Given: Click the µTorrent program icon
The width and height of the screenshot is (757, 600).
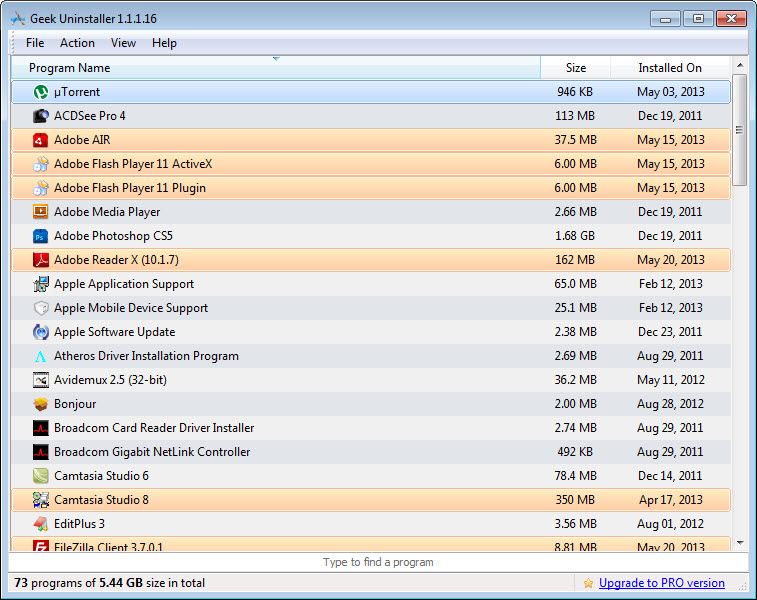Looking at the screenshot, I should (41, 92).
